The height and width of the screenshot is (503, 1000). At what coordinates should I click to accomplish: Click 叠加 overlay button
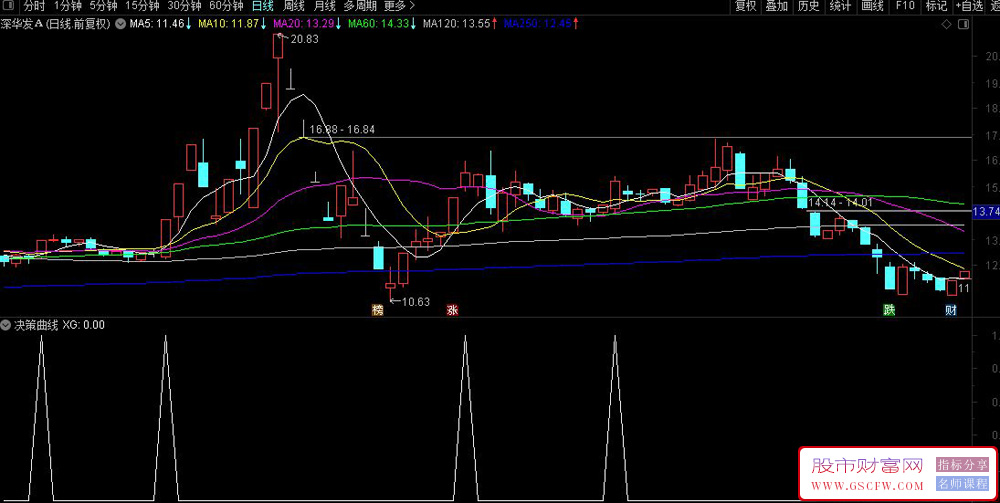pyautogui.click(x=777, y=6)
